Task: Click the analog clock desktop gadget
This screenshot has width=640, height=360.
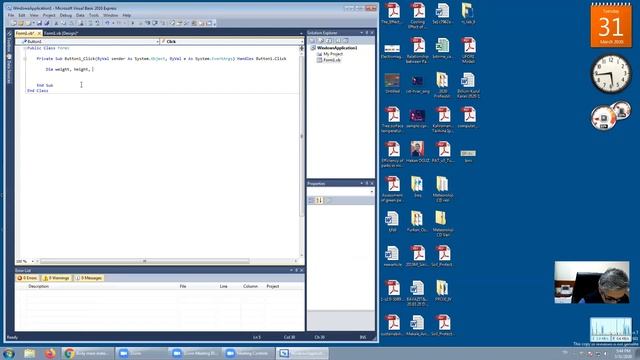Action: [x=611, y=74]
